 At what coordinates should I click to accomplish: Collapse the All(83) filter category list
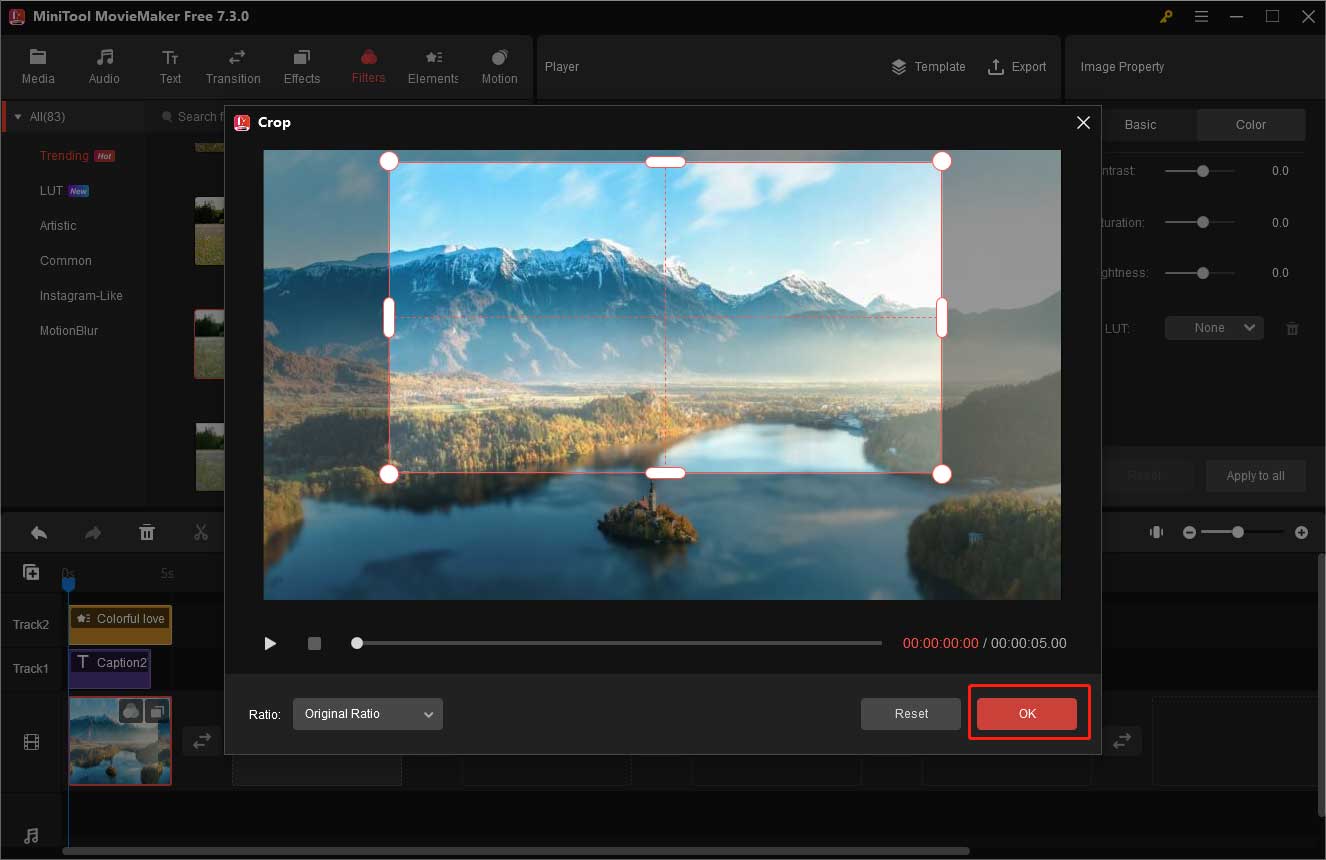17,117
